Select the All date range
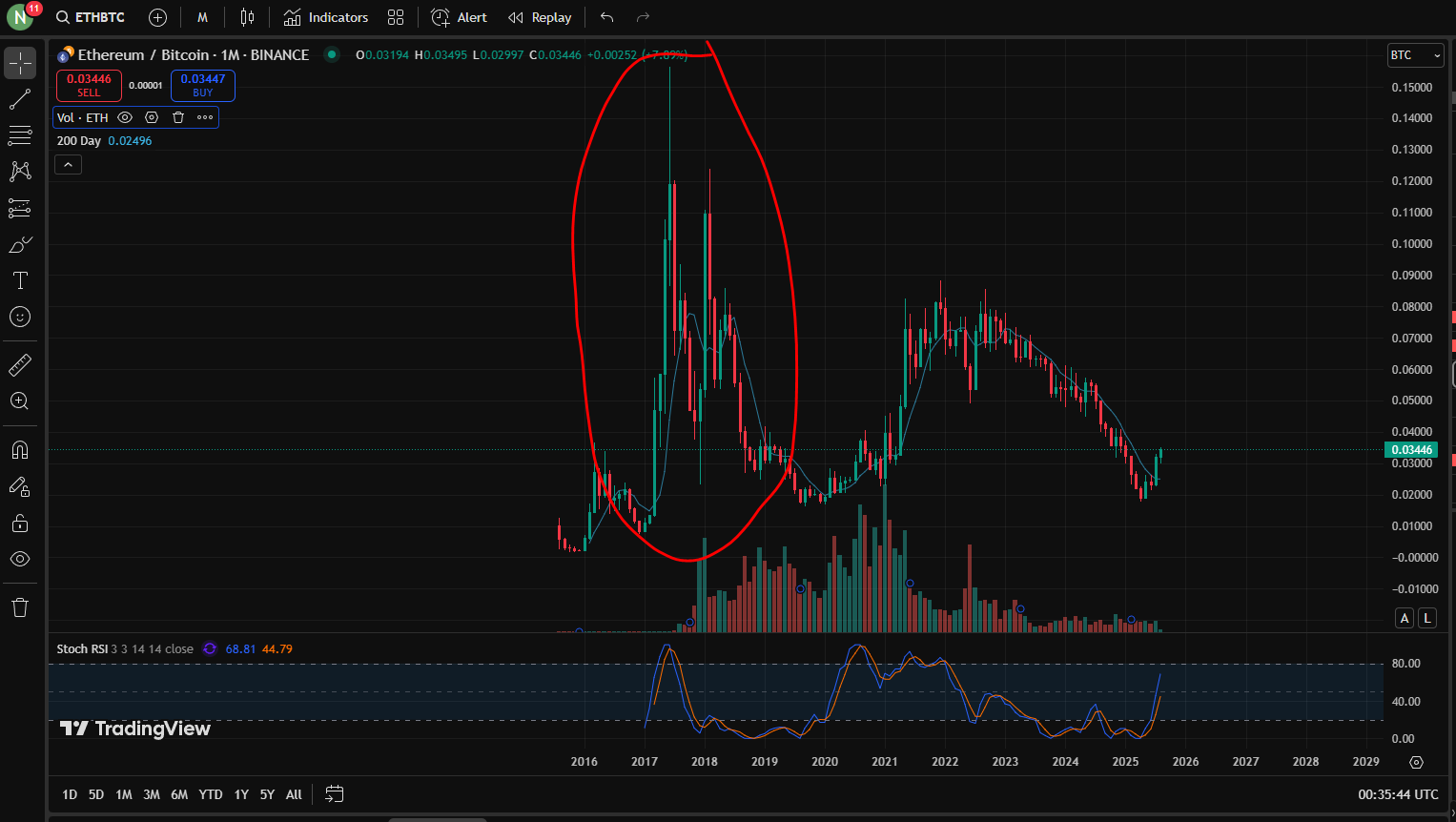The width and height of the screenshot is (1456, 822). (x=294, y=794)
